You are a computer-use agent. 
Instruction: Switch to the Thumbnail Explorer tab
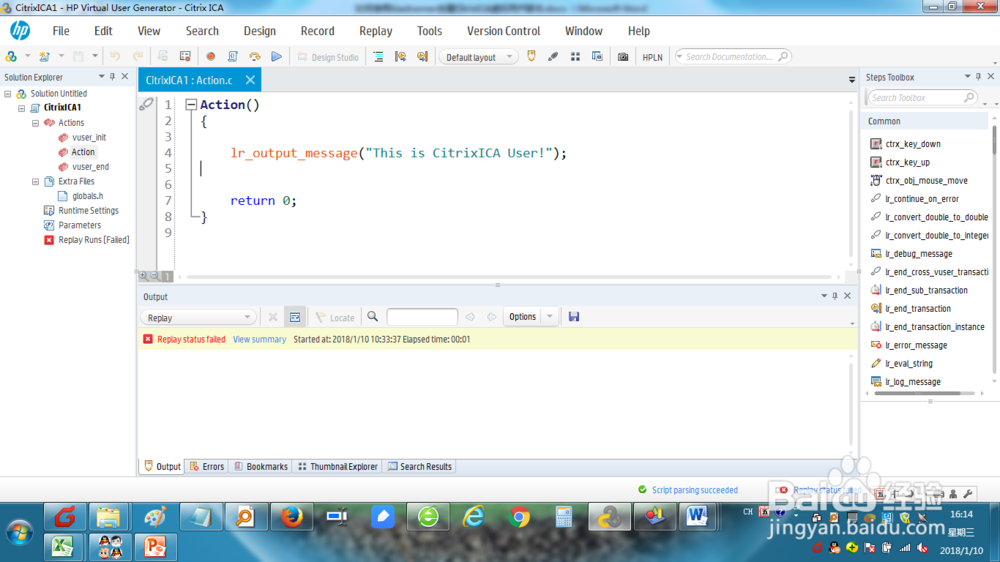point(338,466)
